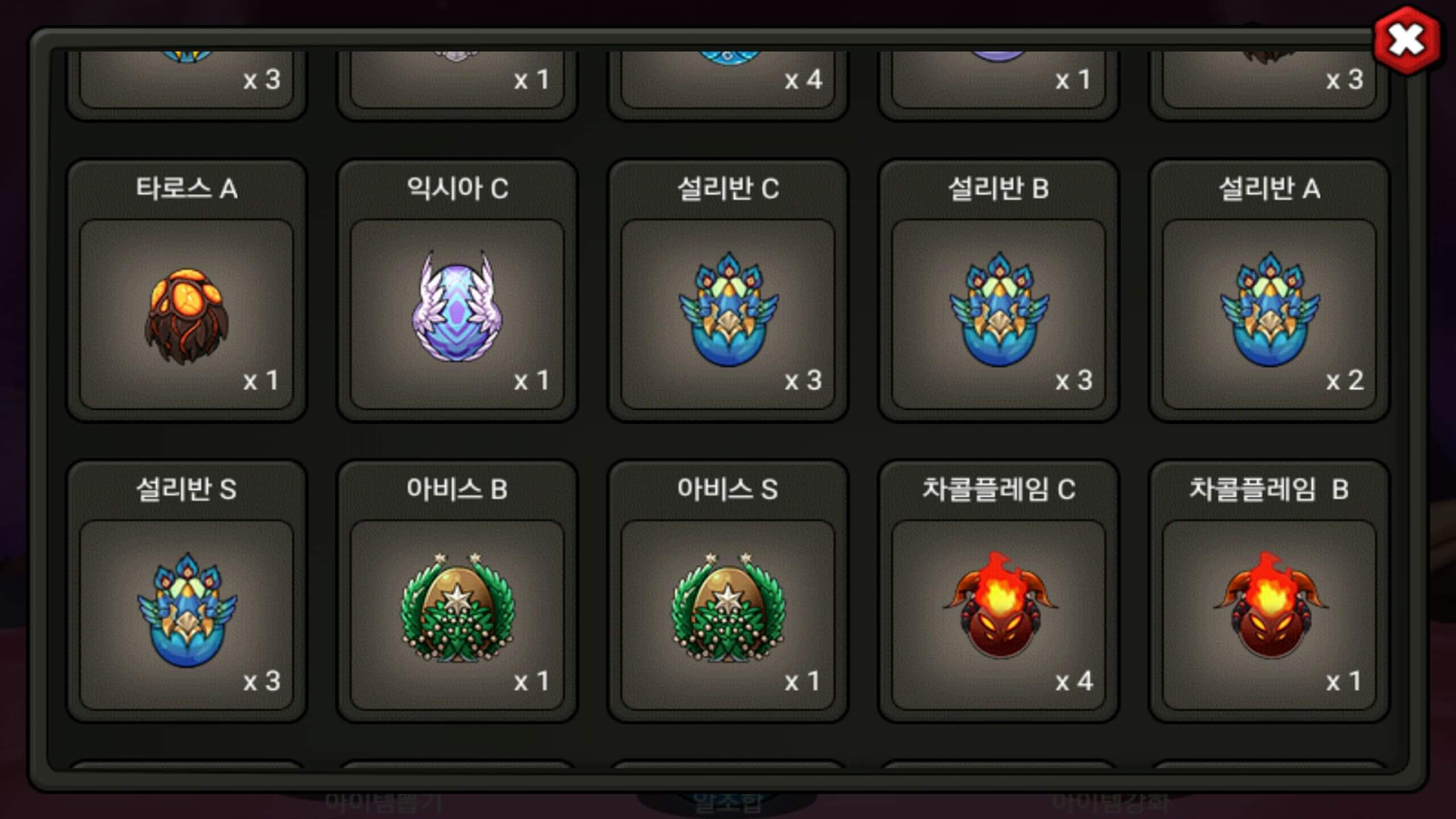Viewport: 1456px width, 819px height.
Task: Select the 아비스 B wreath egg
Action: coord(457,615)
